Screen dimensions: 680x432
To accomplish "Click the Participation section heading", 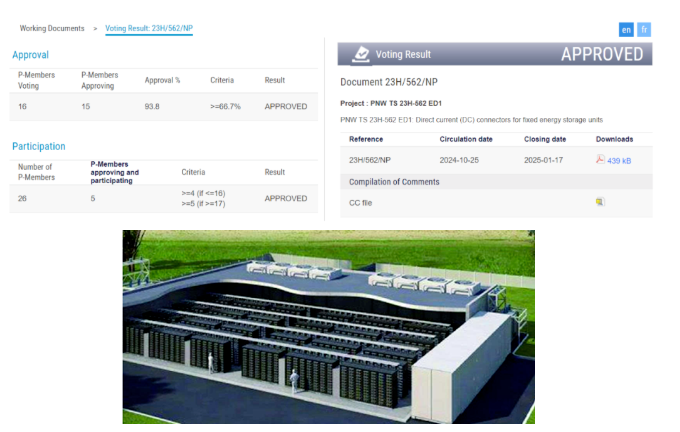I will pyautogui.click(x=39, y=146).
